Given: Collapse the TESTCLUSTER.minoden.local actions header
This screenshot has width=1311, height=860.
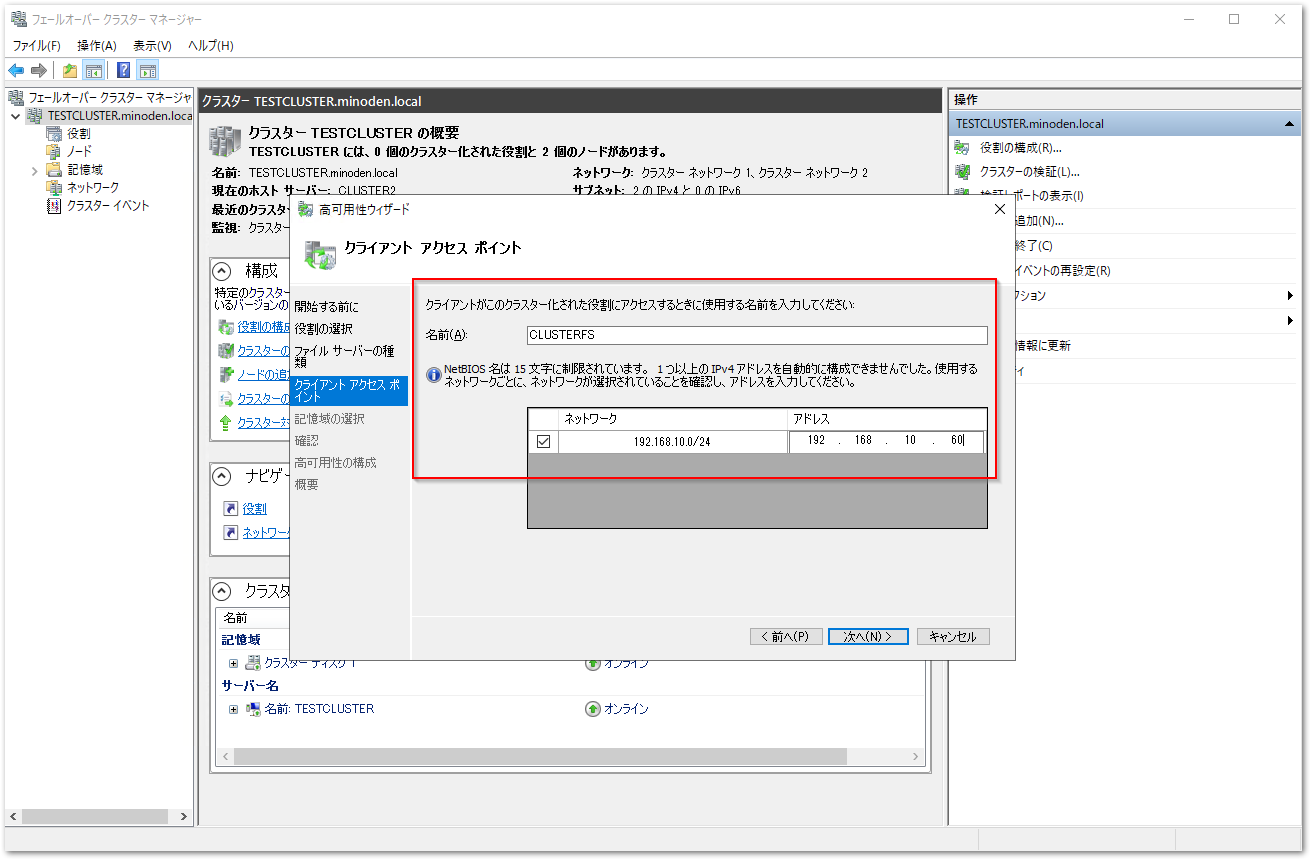Looking at the screenshot, I should pos(1291,124).
